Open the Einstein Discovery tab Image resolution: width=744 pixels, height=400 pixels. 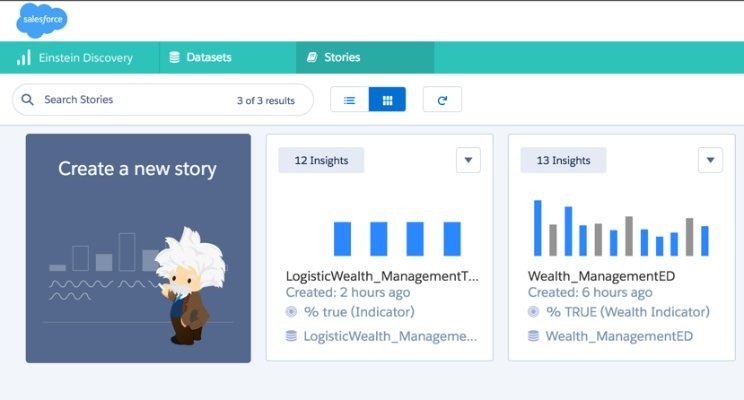(79, 57)
